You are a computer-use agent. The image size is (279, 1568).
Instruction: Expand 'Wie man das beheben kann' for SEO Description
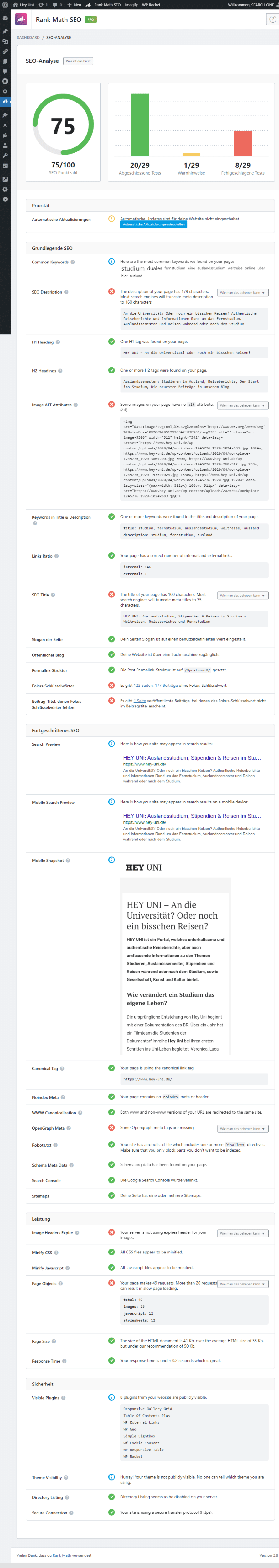tap(243, 293)
